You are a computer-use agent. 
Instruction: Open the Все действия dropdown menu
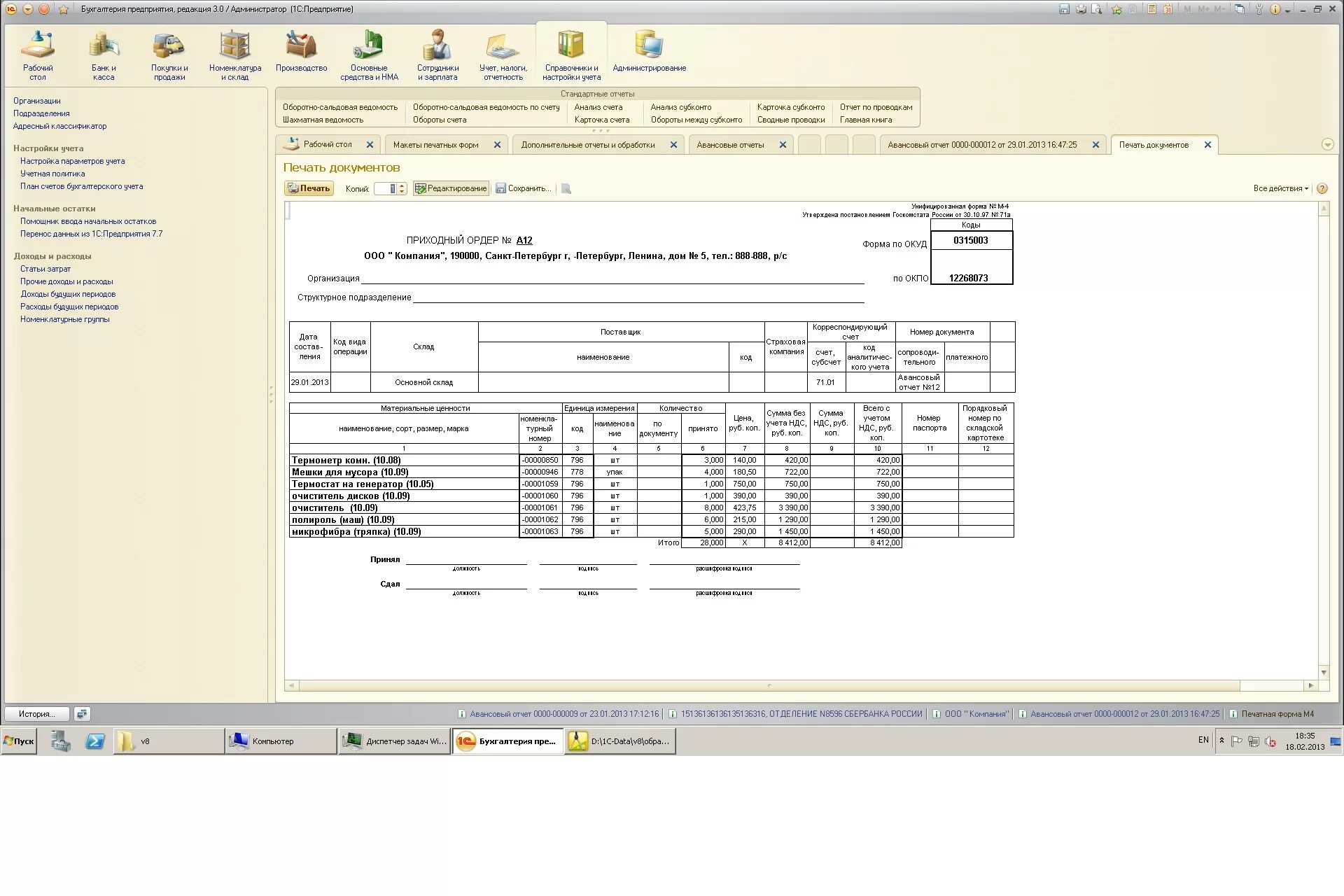click(x=1280, y=188)
